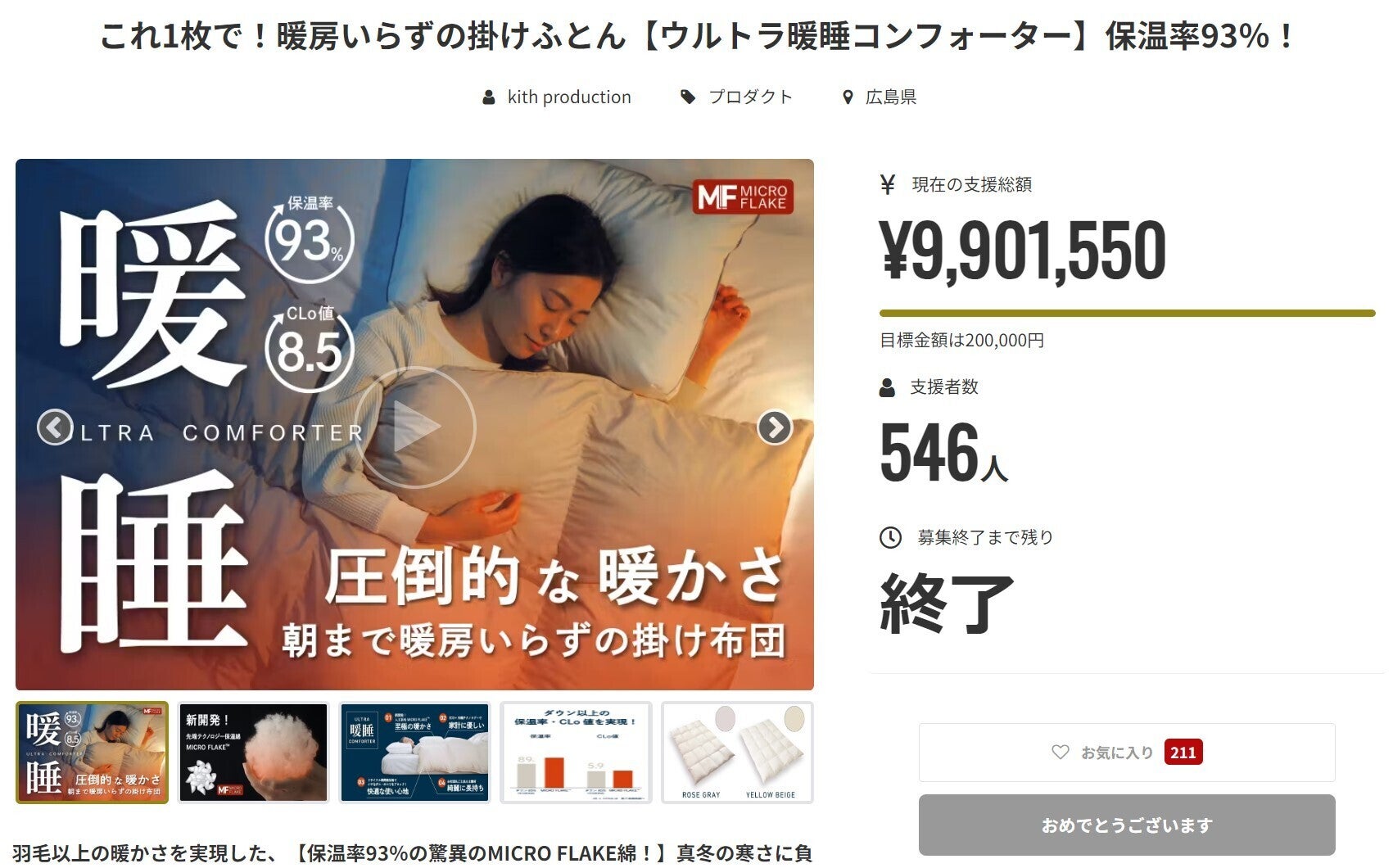
Task: Click the MICRO FLAKE logo badge
Action: tap(743, 197)
